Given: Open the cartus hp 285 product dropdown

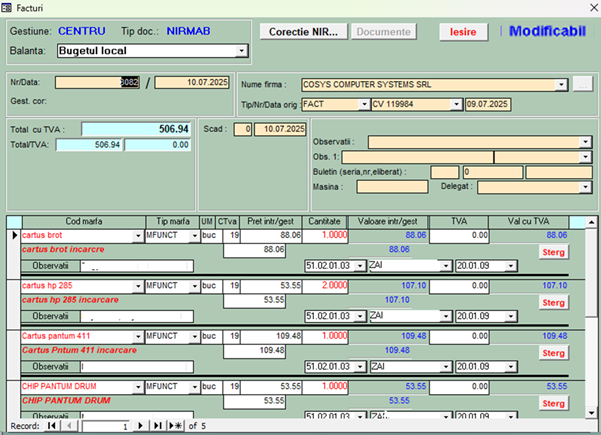Looking at the screenshot, I should [x=137, y=285].
